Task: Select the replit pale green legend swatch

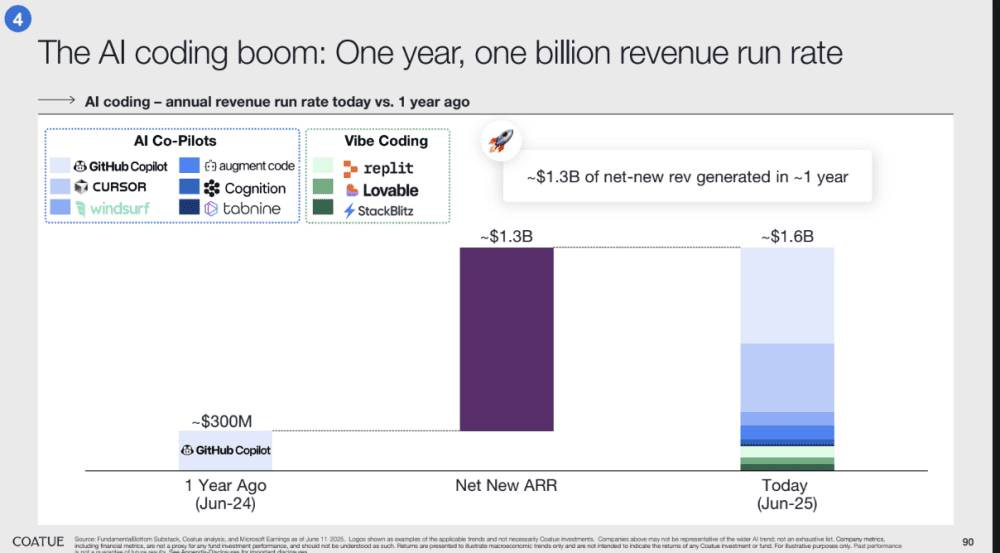Action: point(323,165)
